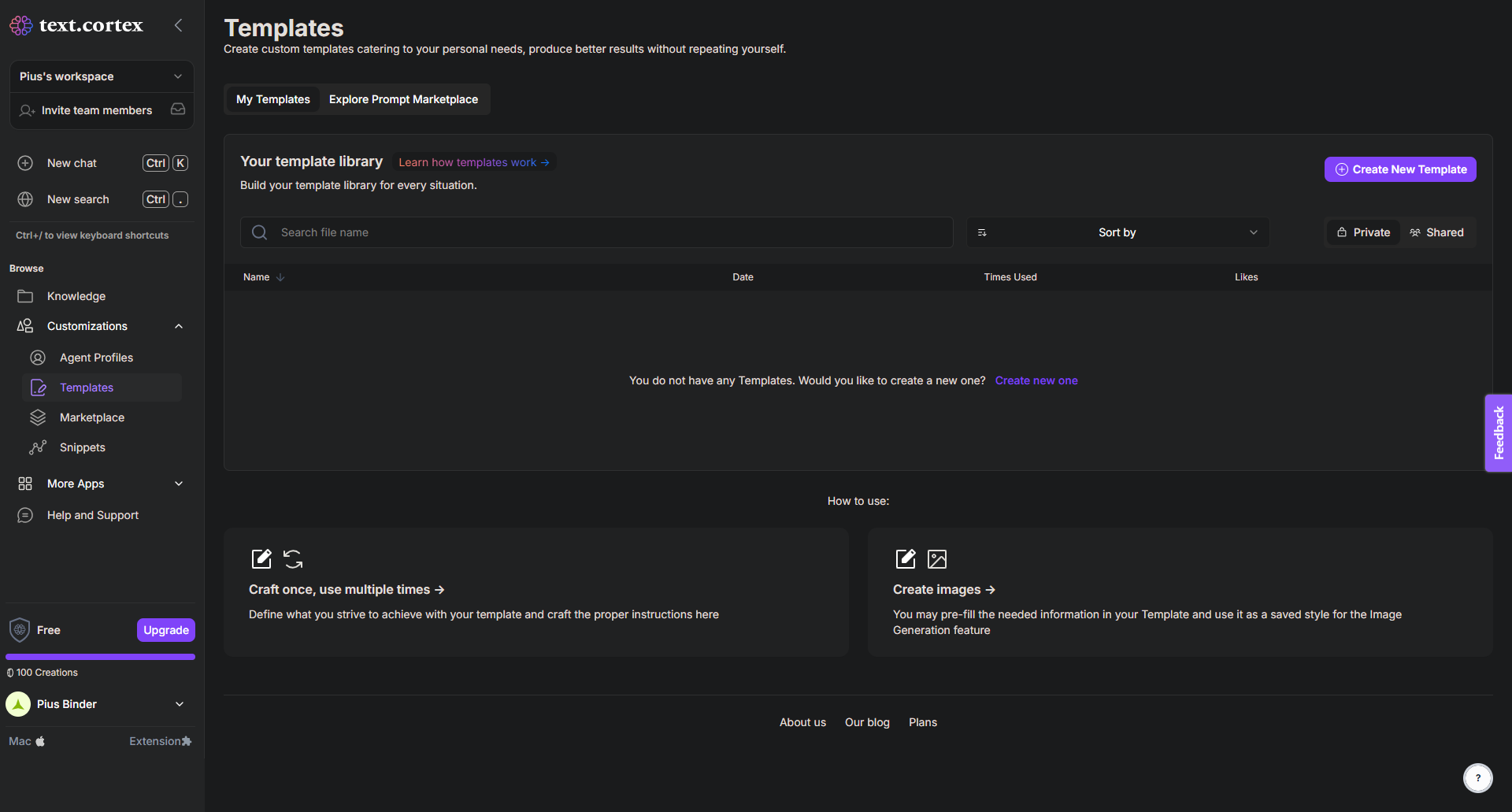
Task: Click the inbox icon beside Invite team members
Action: [178, 109]
